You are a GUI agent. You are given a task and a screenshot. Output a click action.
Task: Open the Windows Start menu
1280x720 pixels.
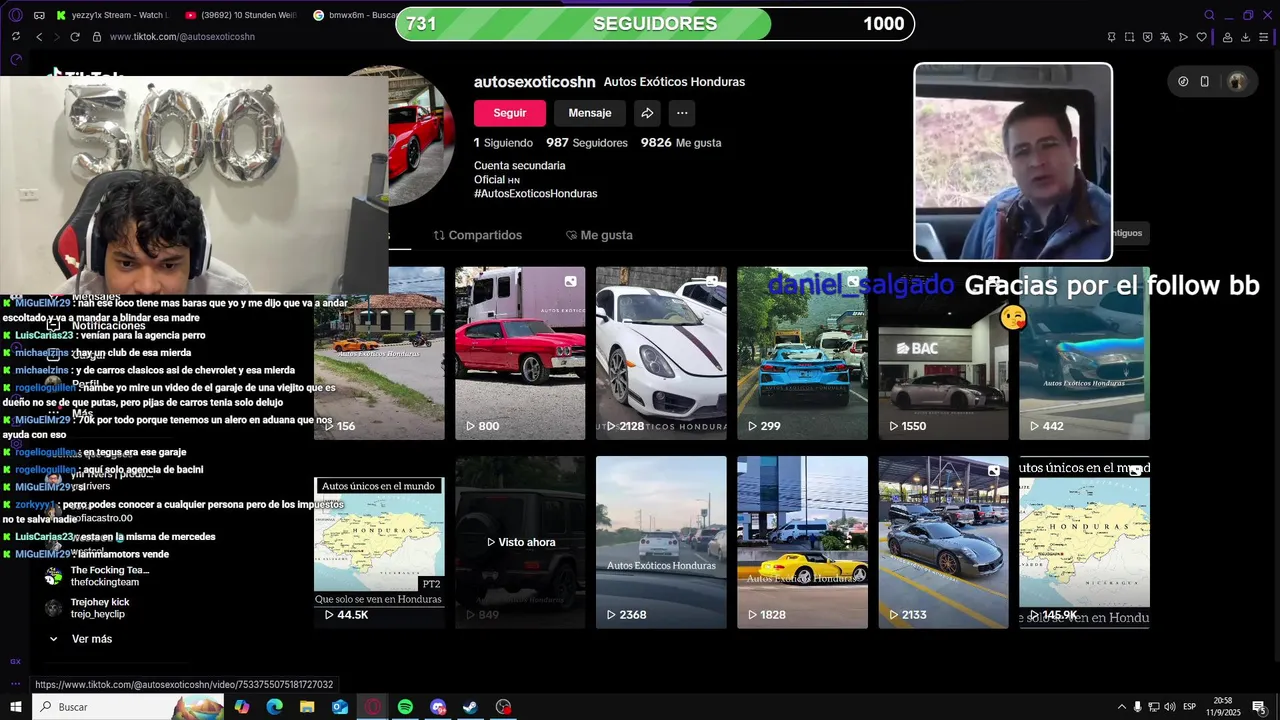click(16, 707)
